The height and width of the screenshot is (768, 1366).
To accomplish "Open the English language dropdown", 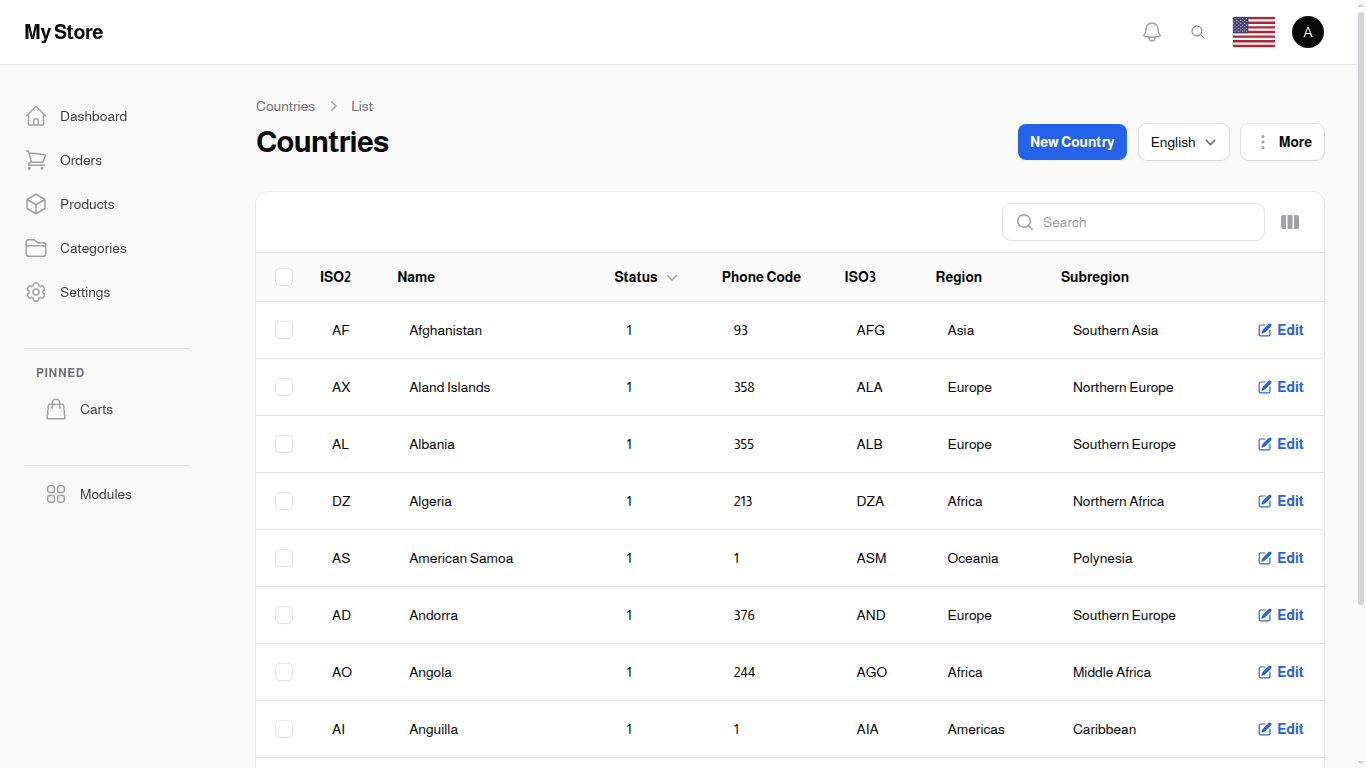I will pyautogui.click(x=1183, y=142).
